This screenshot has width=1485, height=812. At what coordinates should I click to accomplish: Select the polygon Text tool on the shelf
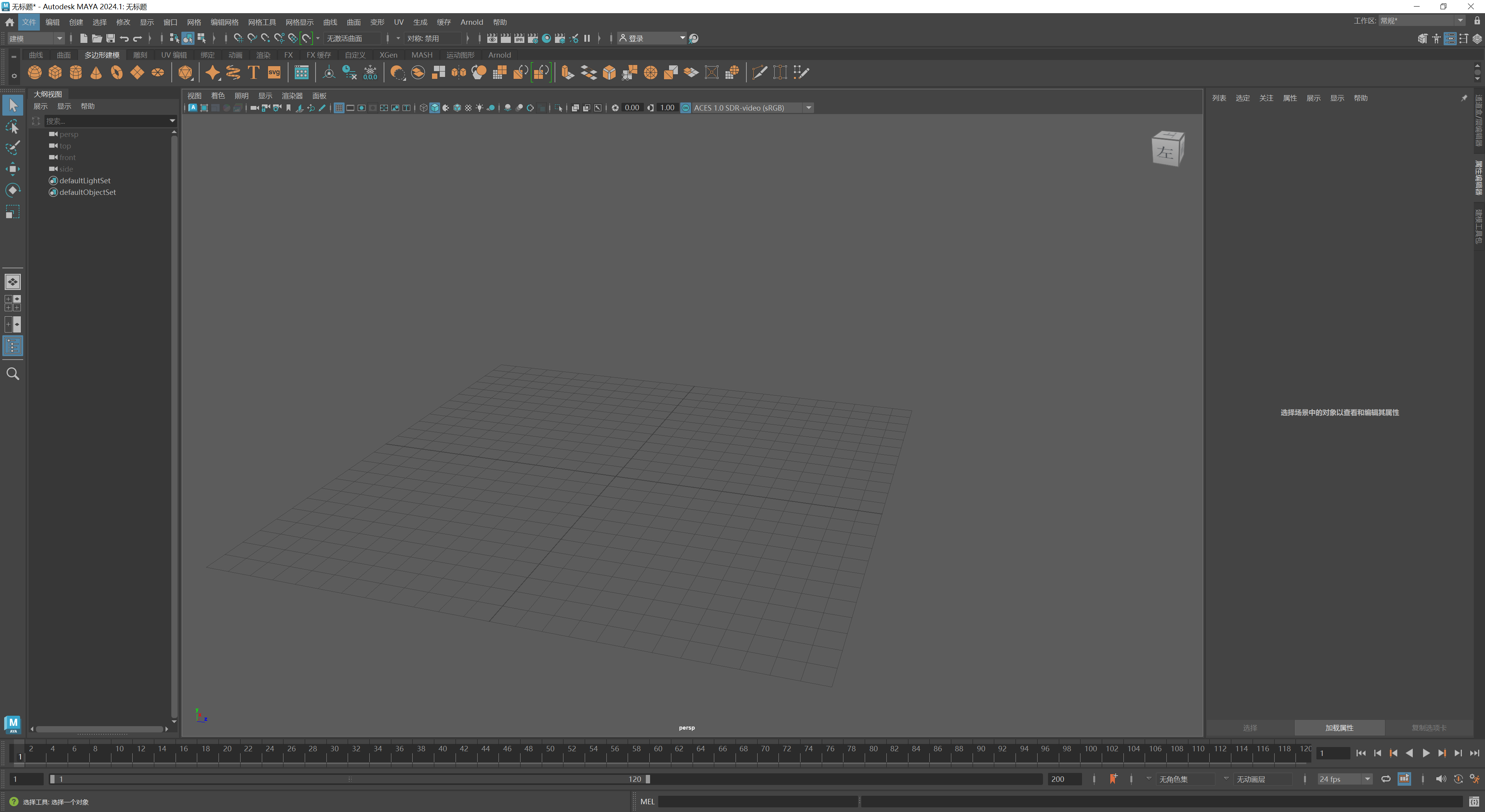tap(253, 72)
